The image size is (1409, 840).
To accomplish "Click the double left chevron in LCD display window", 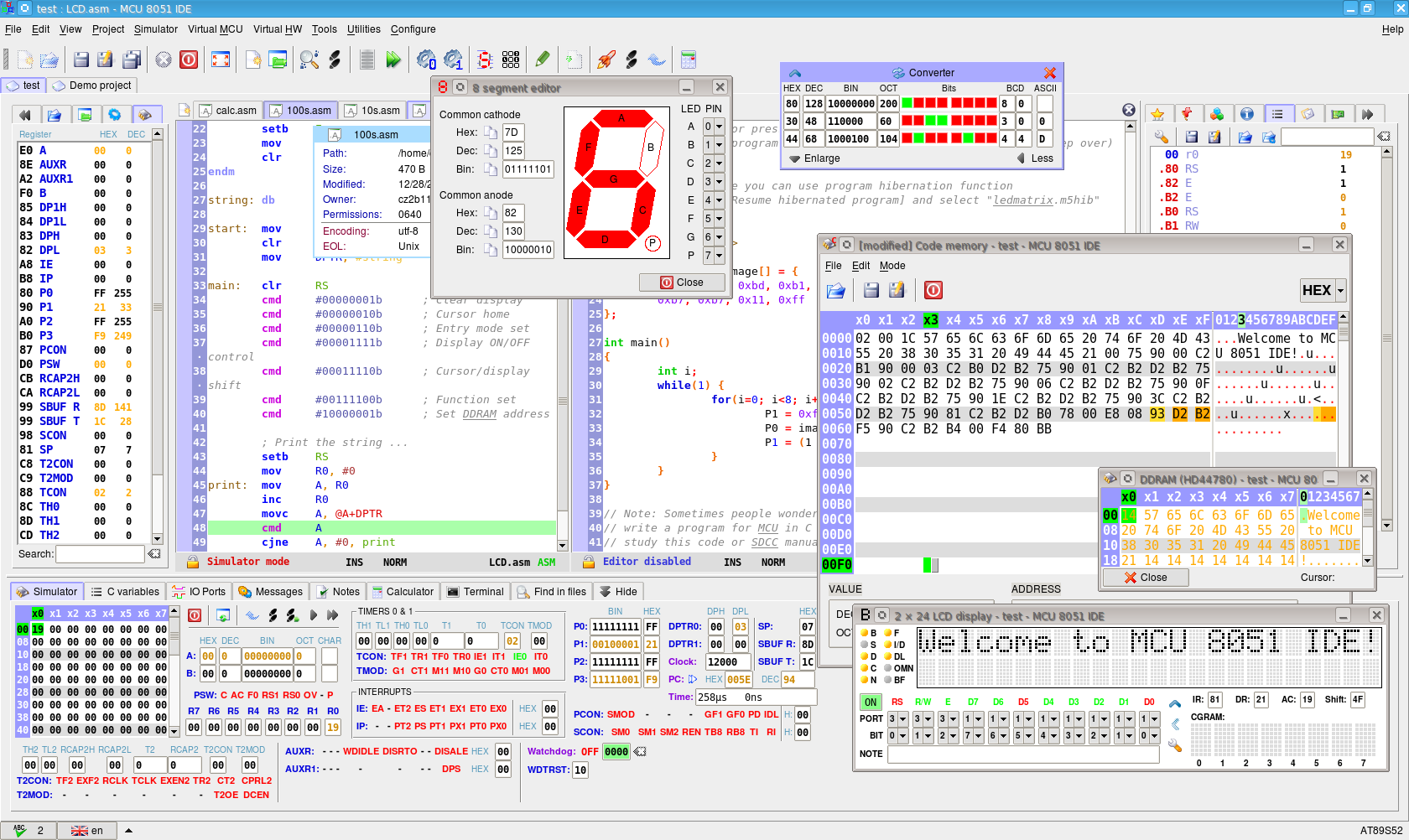I will (x=1175, y=724).
